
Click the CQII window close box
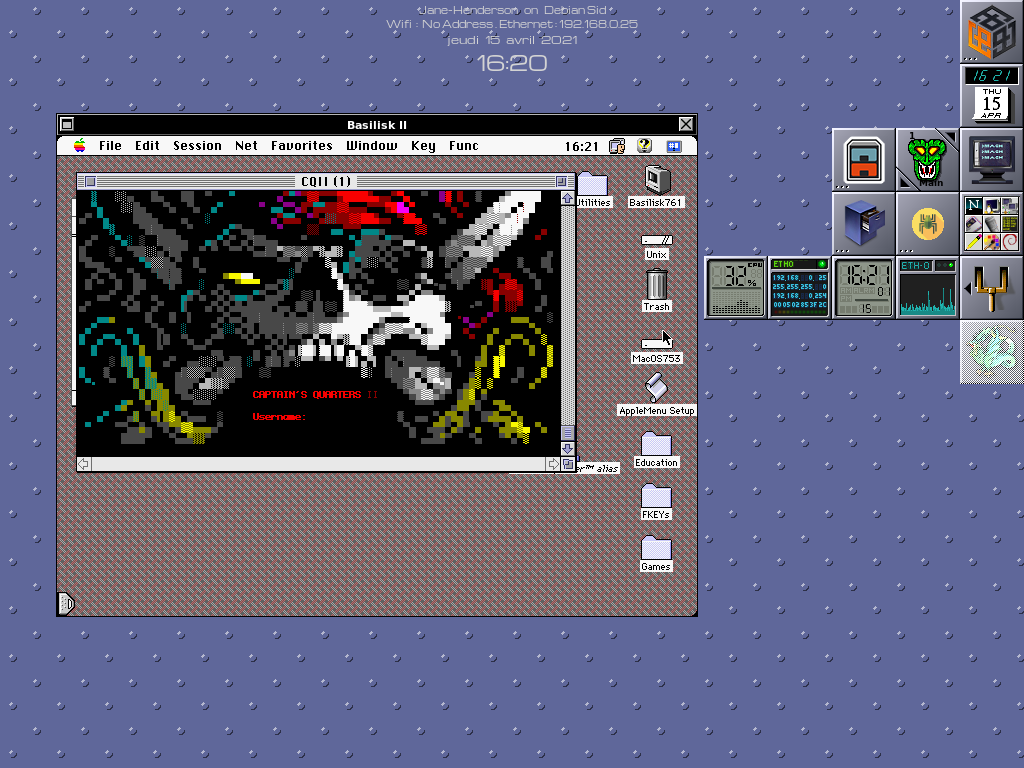90,182
